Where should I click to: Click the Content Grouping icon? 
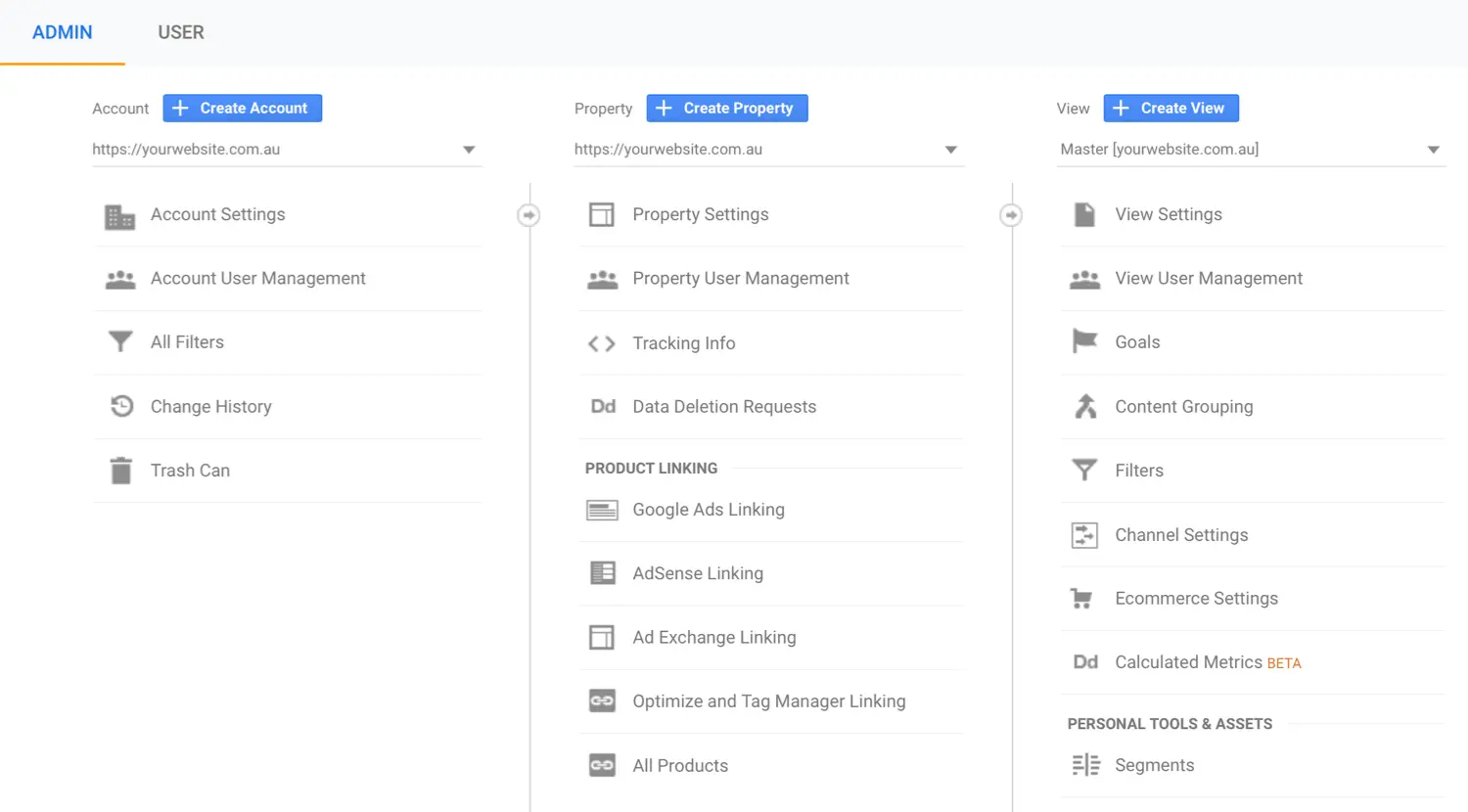coord(1085,406)
